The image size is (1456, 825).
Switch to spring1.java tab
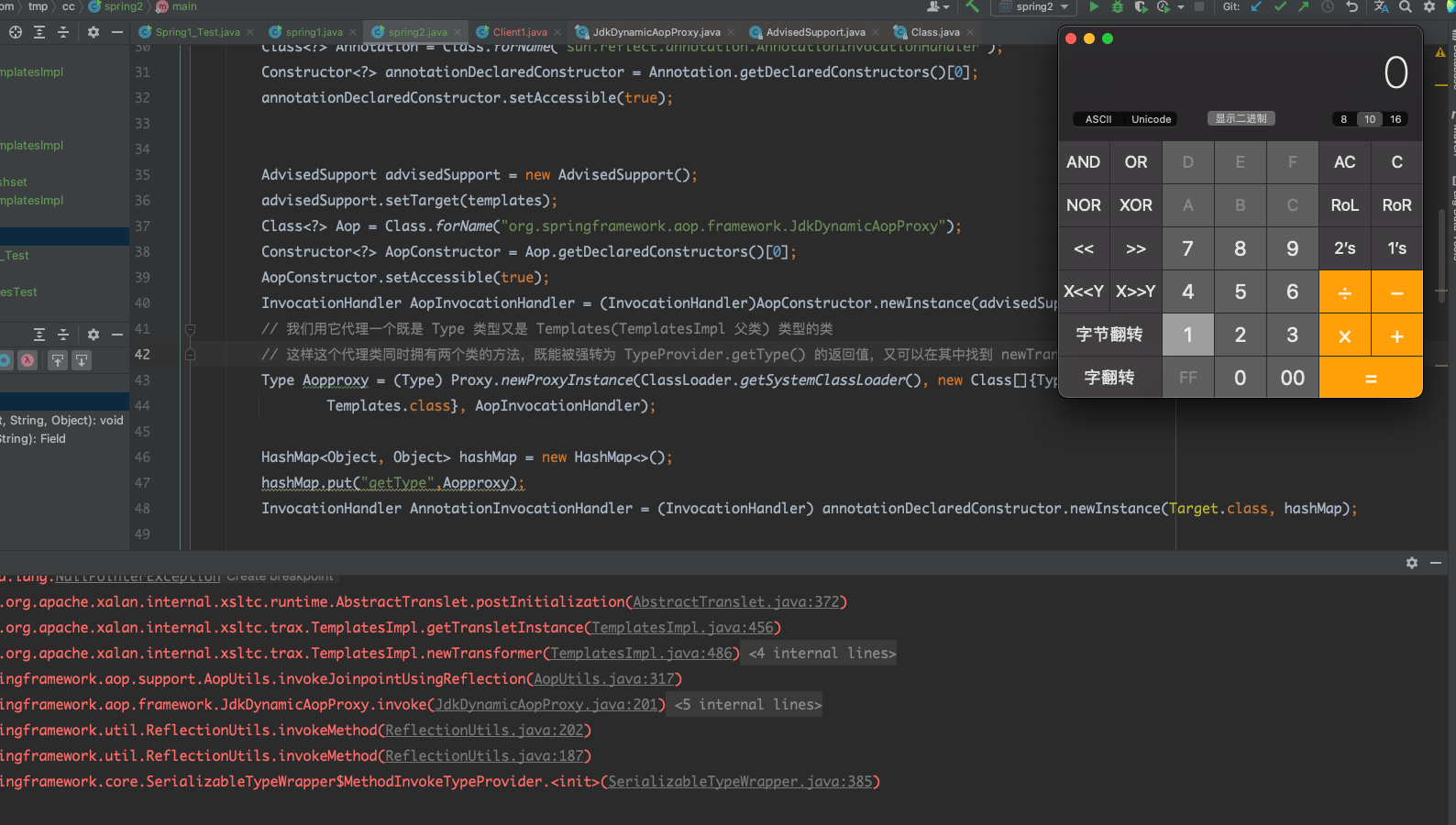click(314, 32)
